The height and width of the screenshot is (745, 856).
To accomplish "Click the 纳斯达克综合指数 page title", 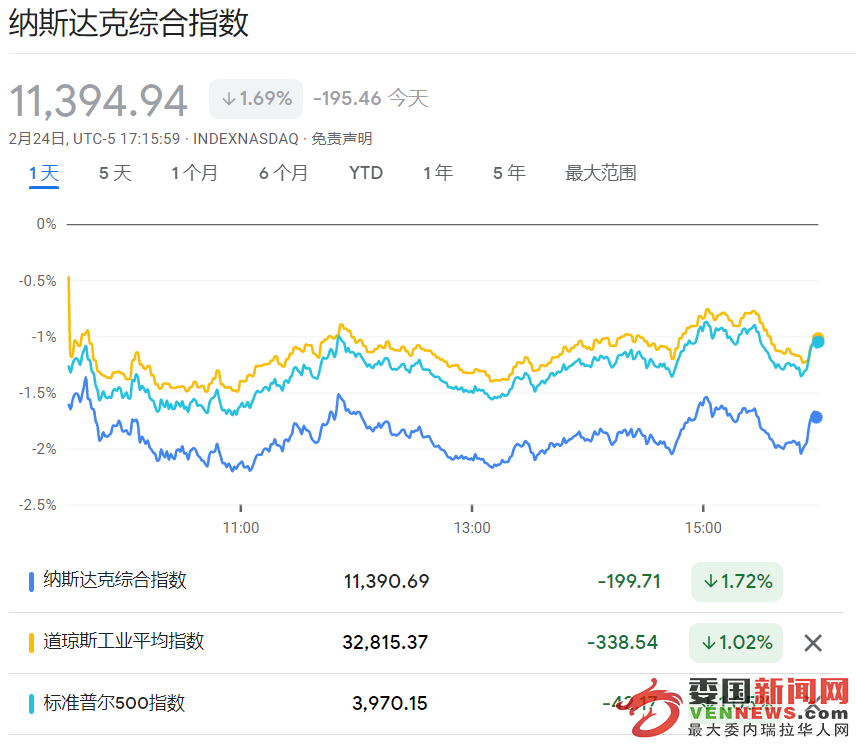I will (x=129, y=23).
